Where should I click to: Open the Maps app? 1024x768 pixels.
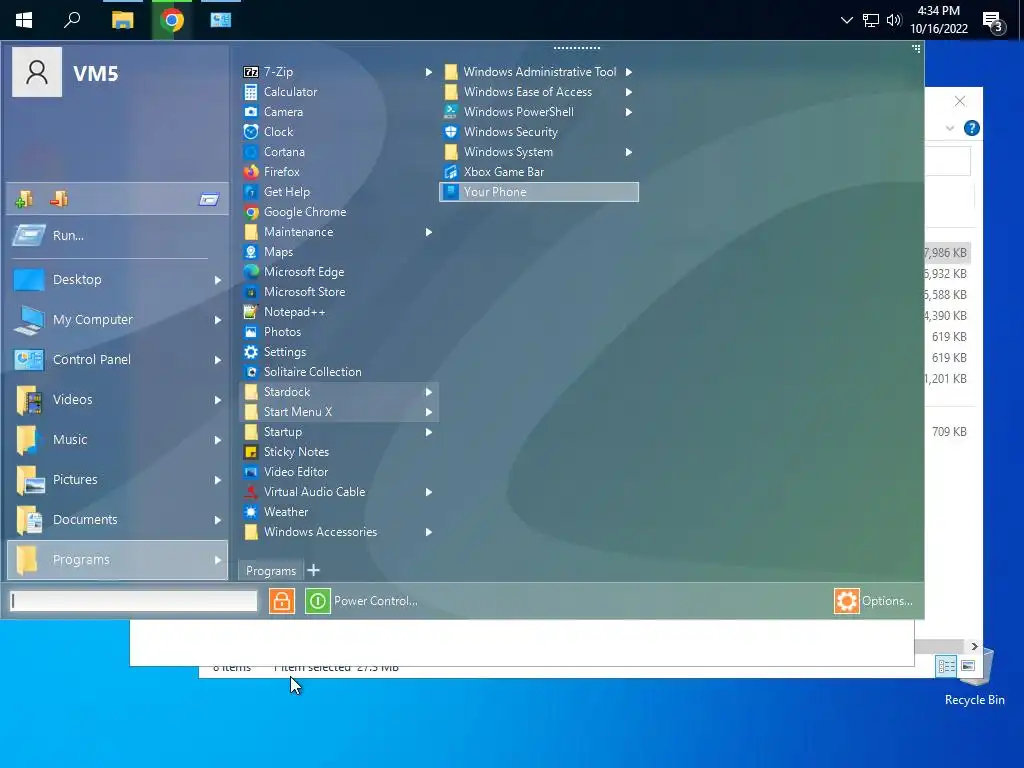coord(338,251)
